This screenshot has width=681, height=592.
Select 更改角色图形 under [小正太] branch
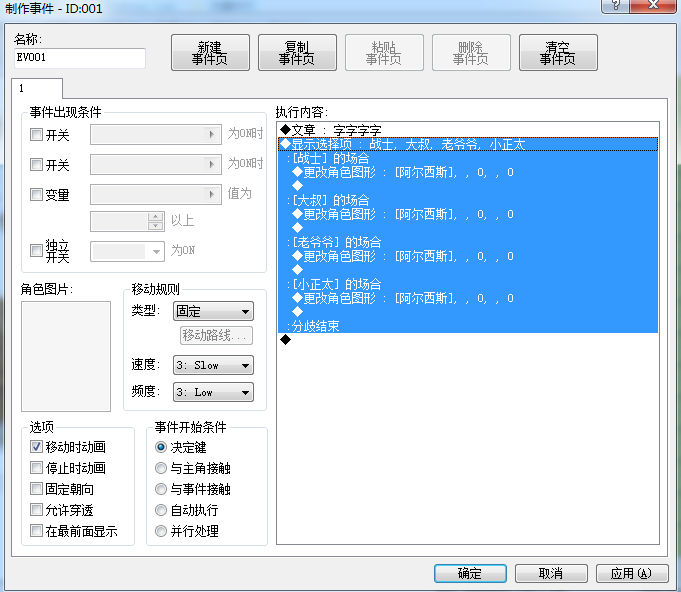pyautogui.click(x=468, y=298)
